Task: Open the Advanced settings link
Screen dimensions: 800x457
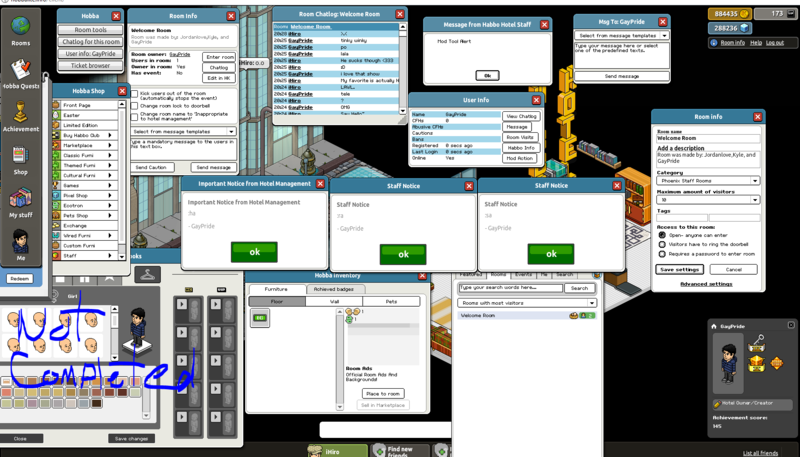Action: 707,284
